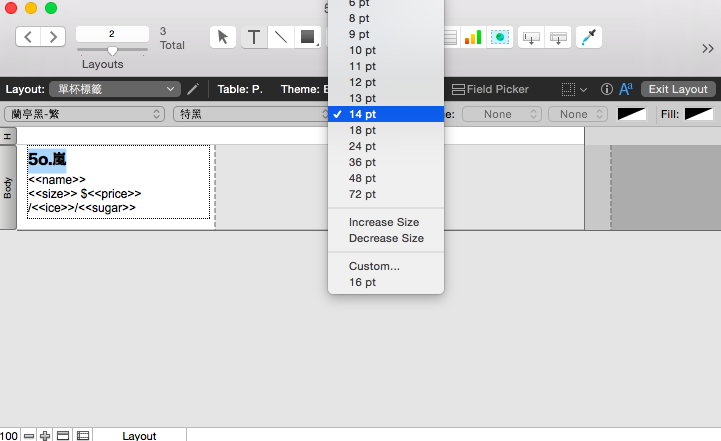Toggle the status toolbar icon at bottom
The width and height of the screenshot is (721, 441).
63,435
